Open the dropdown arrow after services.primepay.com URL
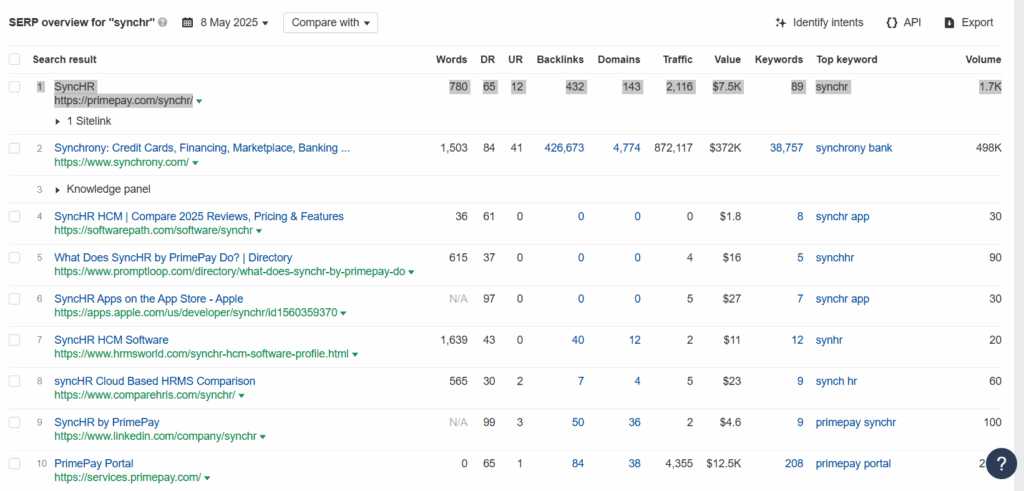Screen dimensions: 1024x491 pyautogui.click(x=207, y=477)
